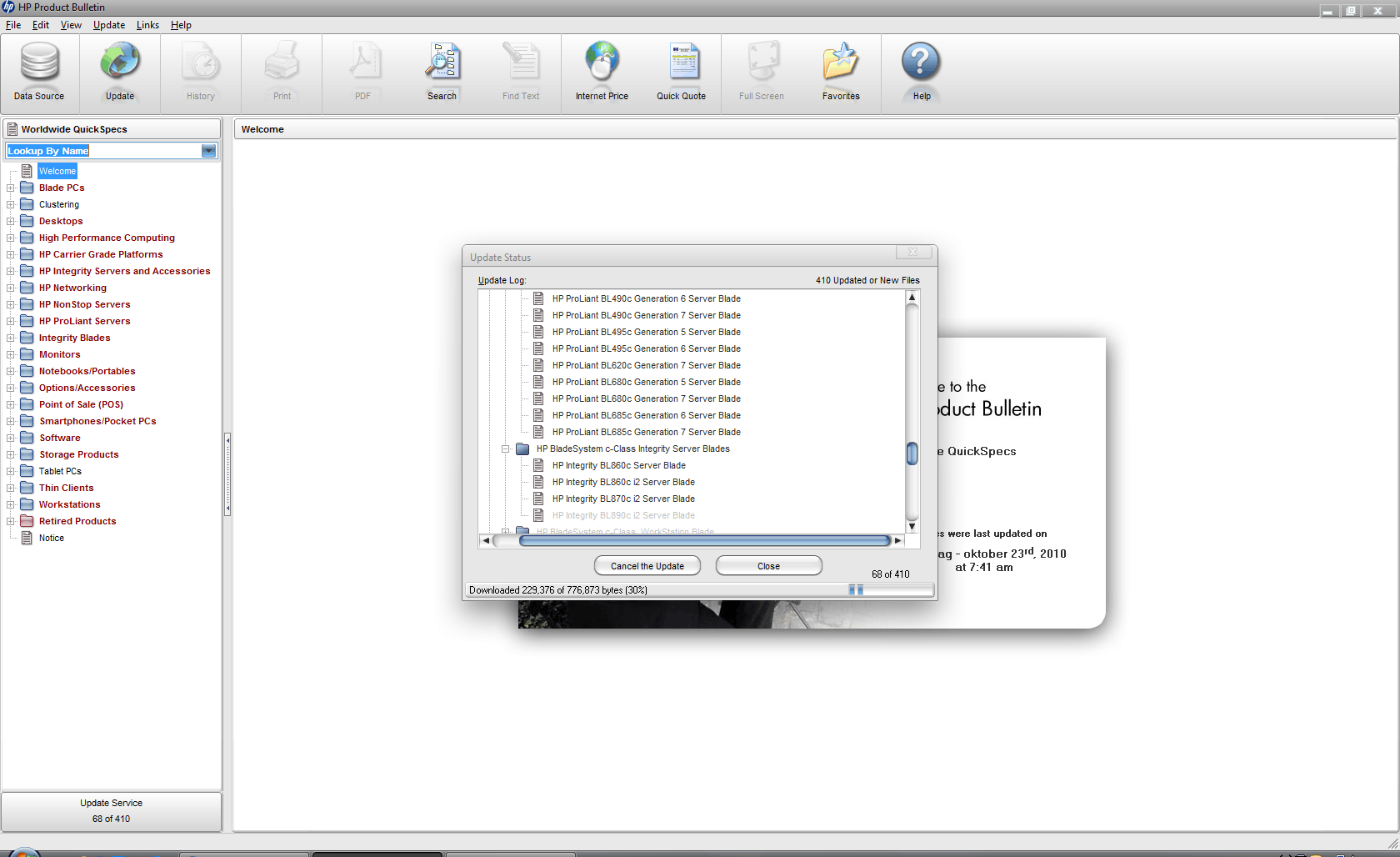Click the Cancel the Update button

point(647,566)
